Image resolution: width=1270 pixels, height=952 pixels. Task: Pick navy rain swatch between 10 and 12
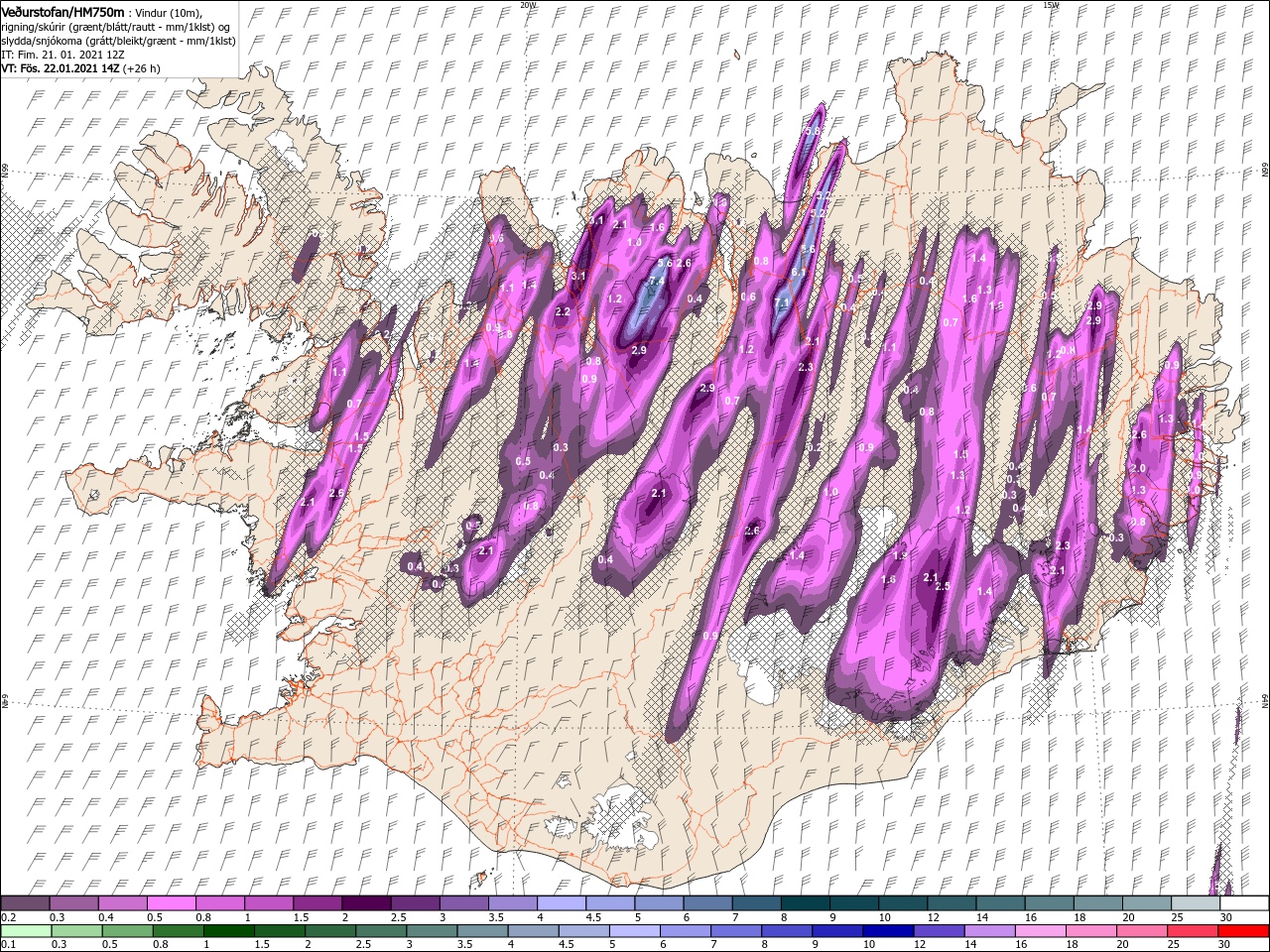click(889, 930)
